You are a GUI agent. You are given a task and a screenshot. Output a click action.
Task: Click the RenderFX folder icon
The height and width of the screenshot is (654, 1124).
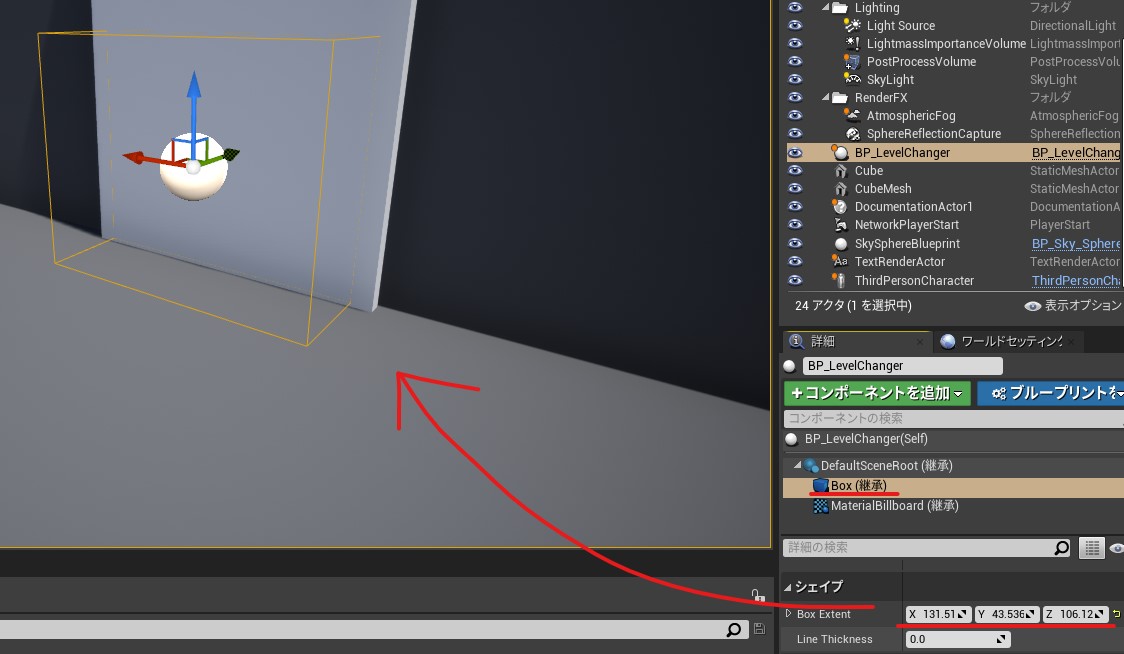[x=840, y=98]
